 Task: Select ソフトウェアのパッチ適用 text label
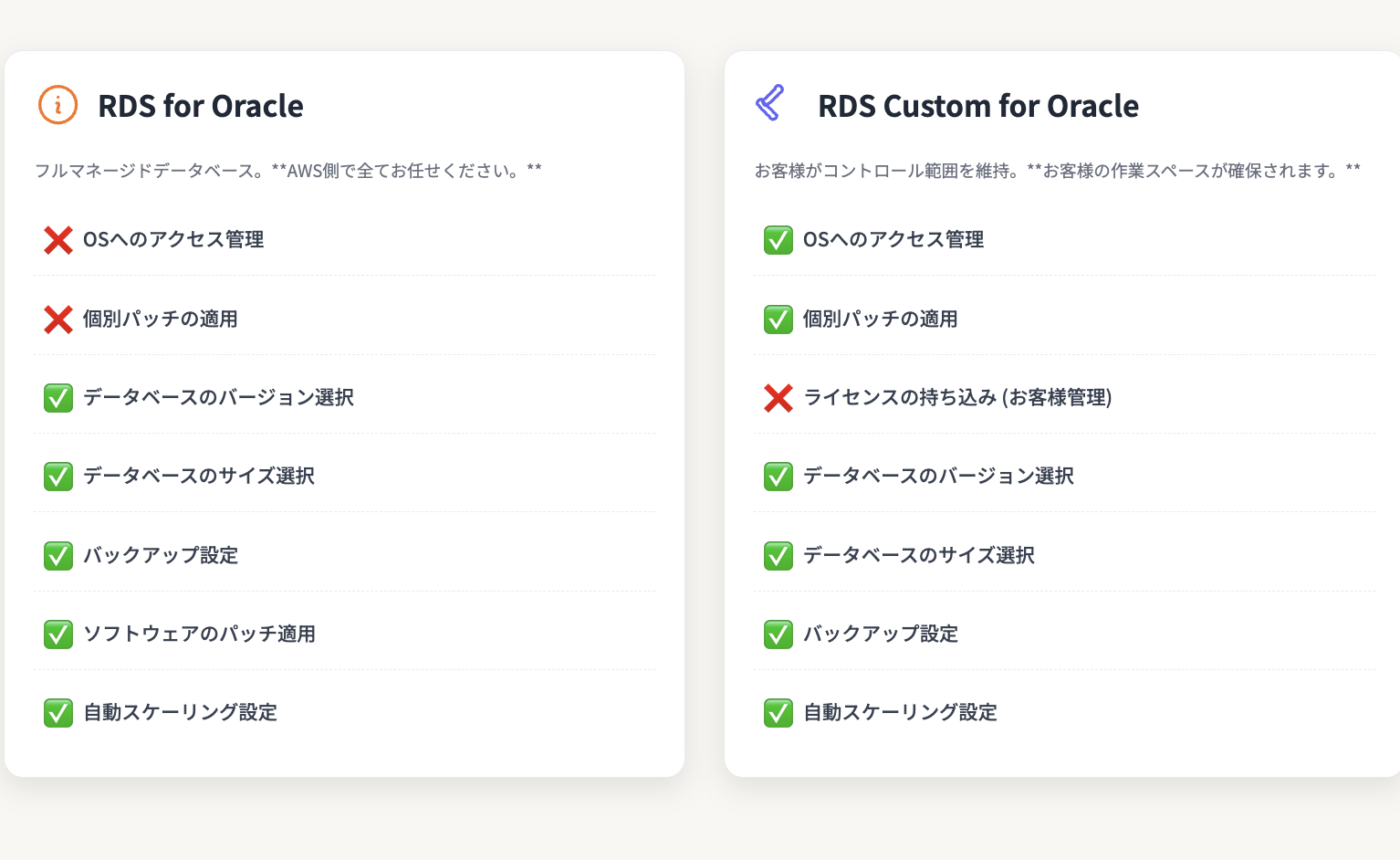pyautogui.click(x=199, y=634)
